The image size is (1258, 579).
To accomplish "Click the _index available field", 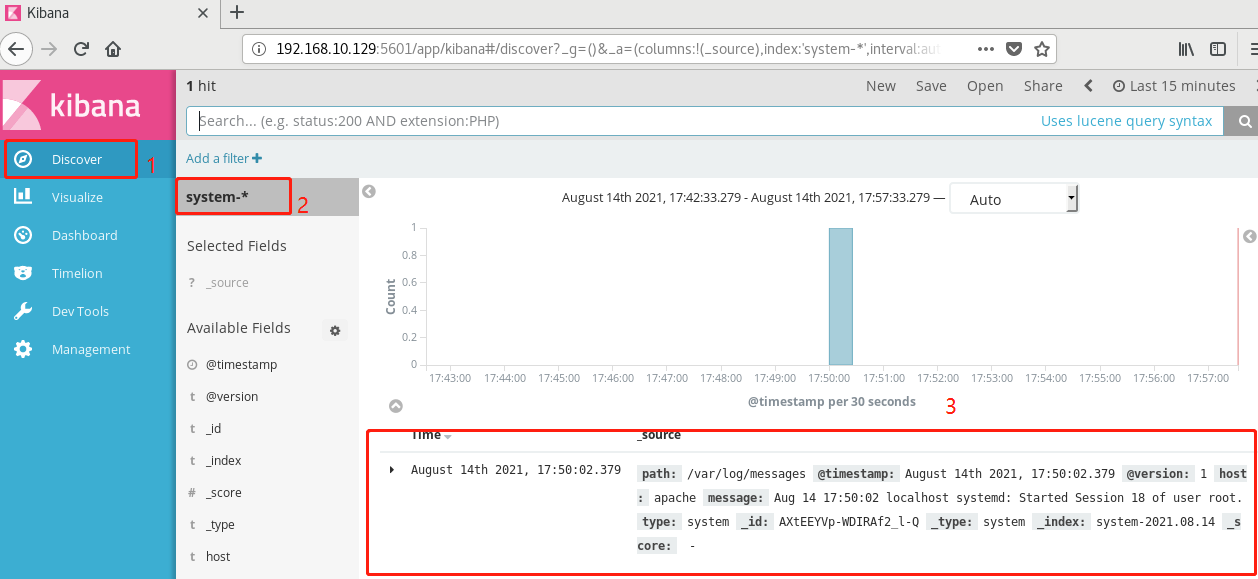I will point(223,461).
